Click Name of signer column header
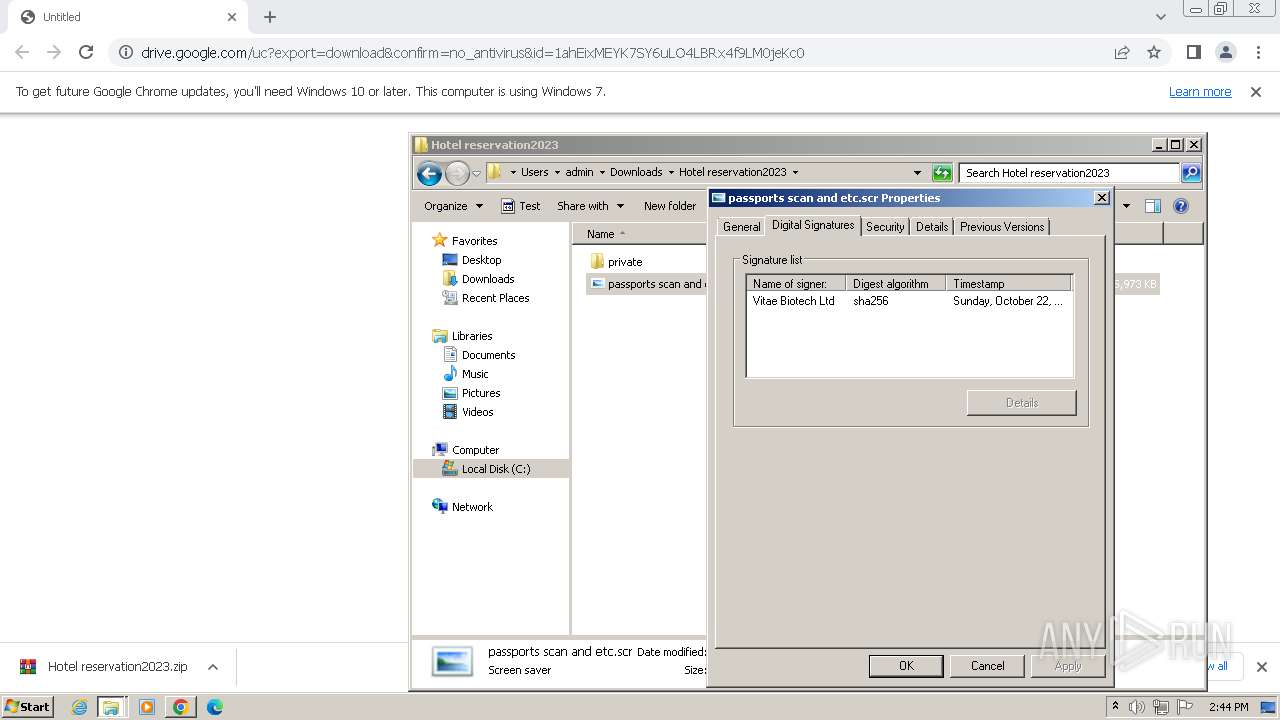The width and height of the screenshot is (1280, 720). tap(796, 284)
